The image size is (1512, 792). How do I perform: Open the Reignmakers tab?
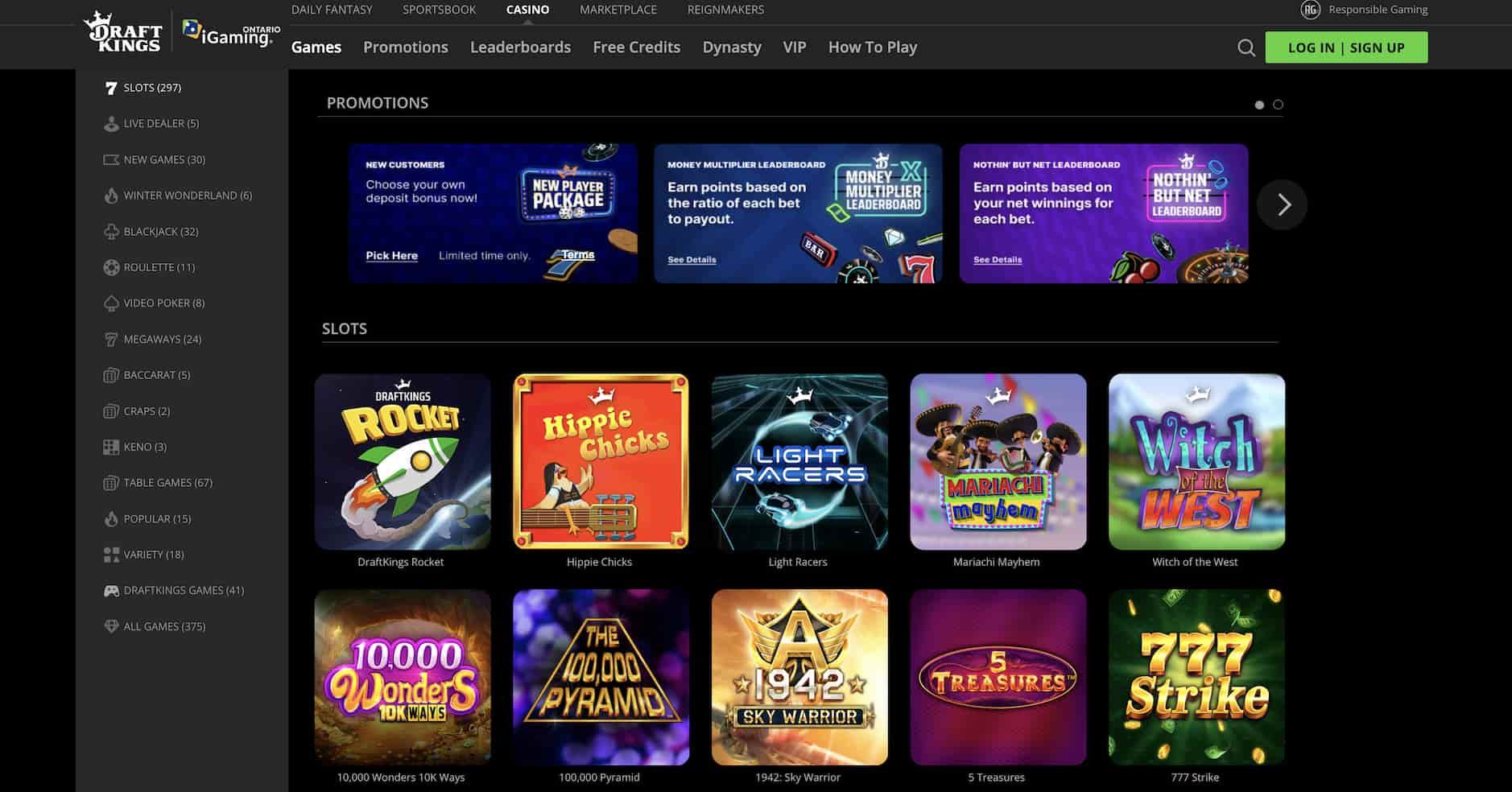click(726, 10)
